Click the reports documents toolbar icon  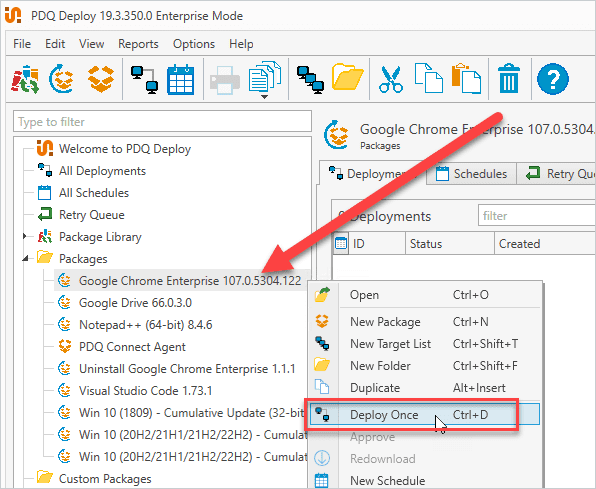pos(265,76)
